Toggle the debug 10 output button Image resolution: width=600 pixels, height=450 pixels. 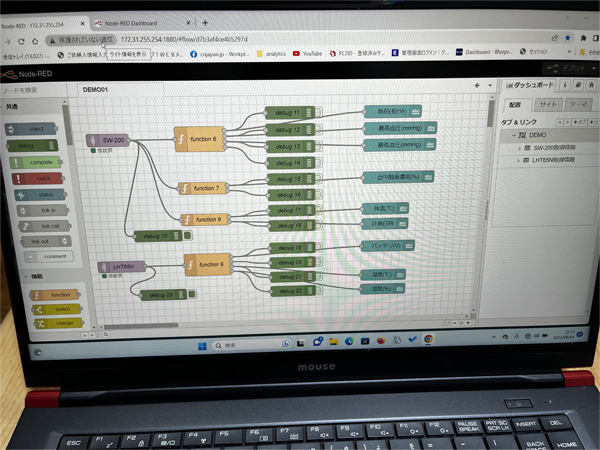[188, 235]
